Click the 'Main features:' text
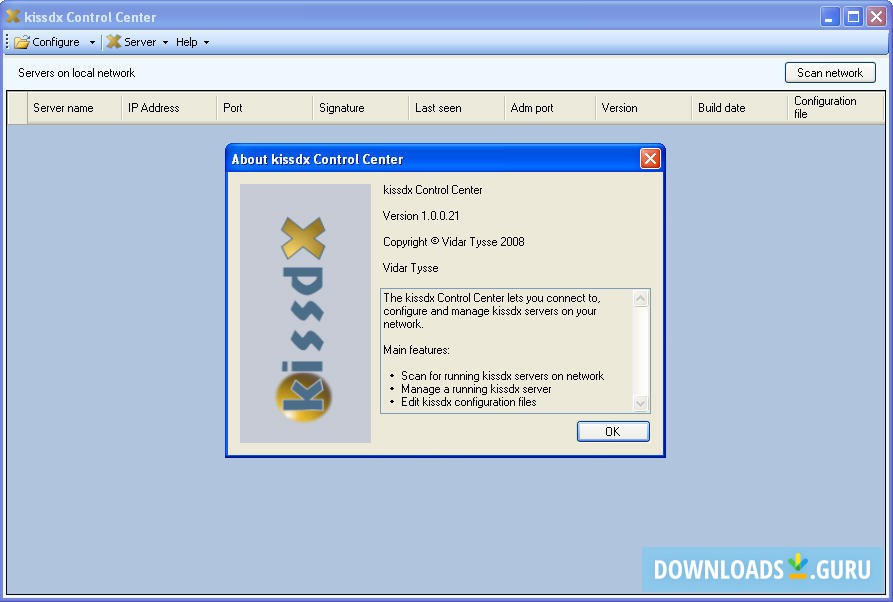The height and width of the screenshot is (602, 893). coord(416,350)
